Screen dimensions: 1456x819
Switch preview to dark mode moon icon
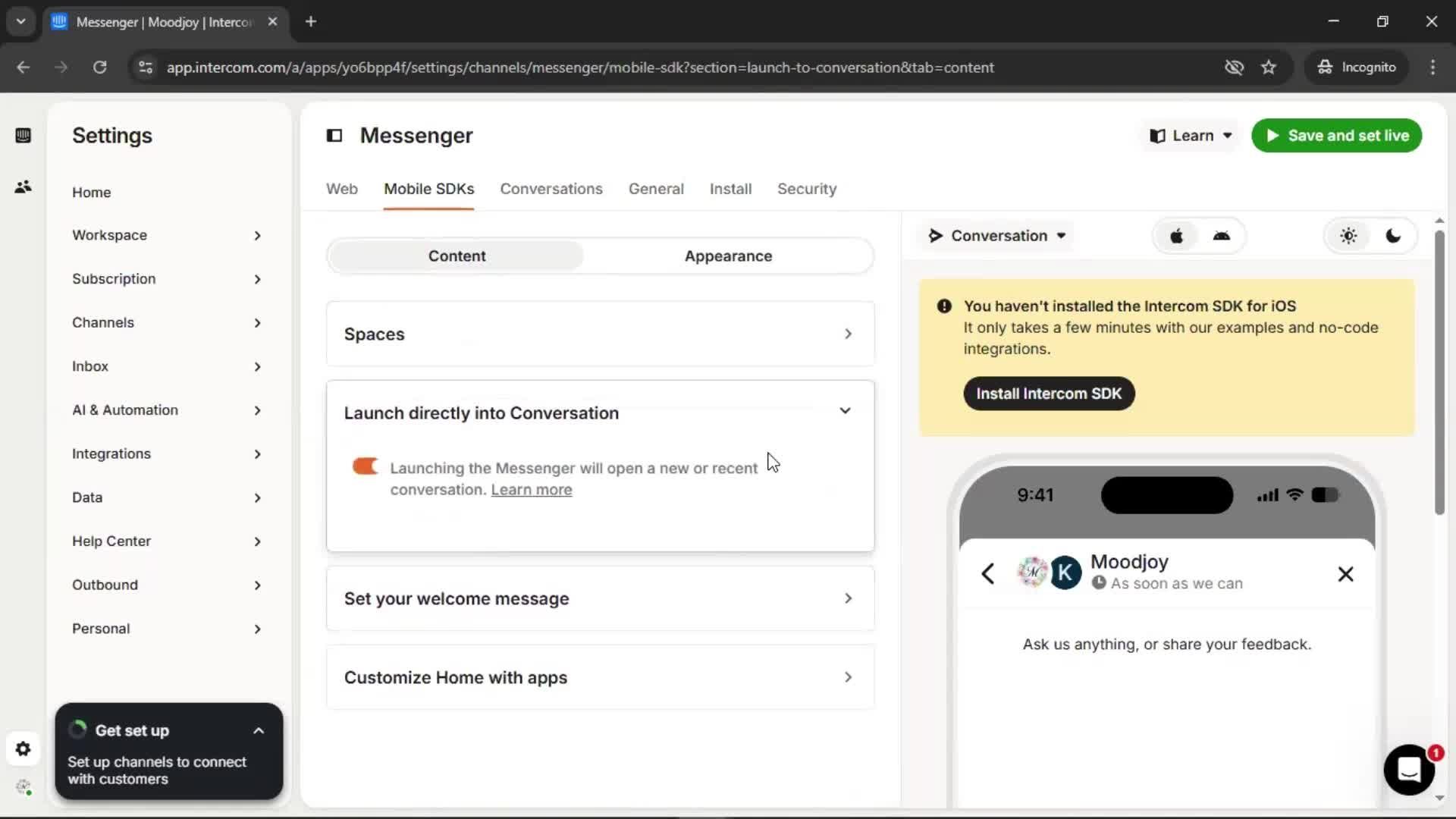click(x=1393, y=236)
